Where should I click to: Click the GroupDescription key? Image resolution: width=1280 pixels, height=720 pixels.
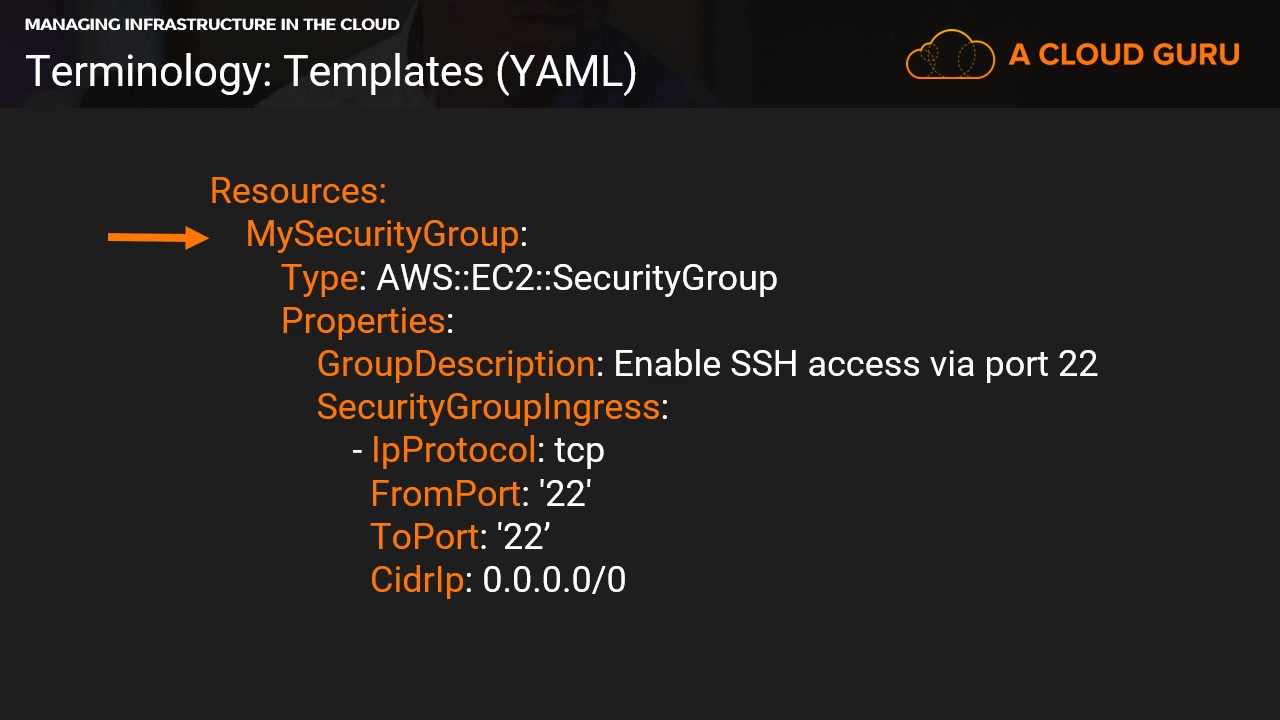point(455,364)
